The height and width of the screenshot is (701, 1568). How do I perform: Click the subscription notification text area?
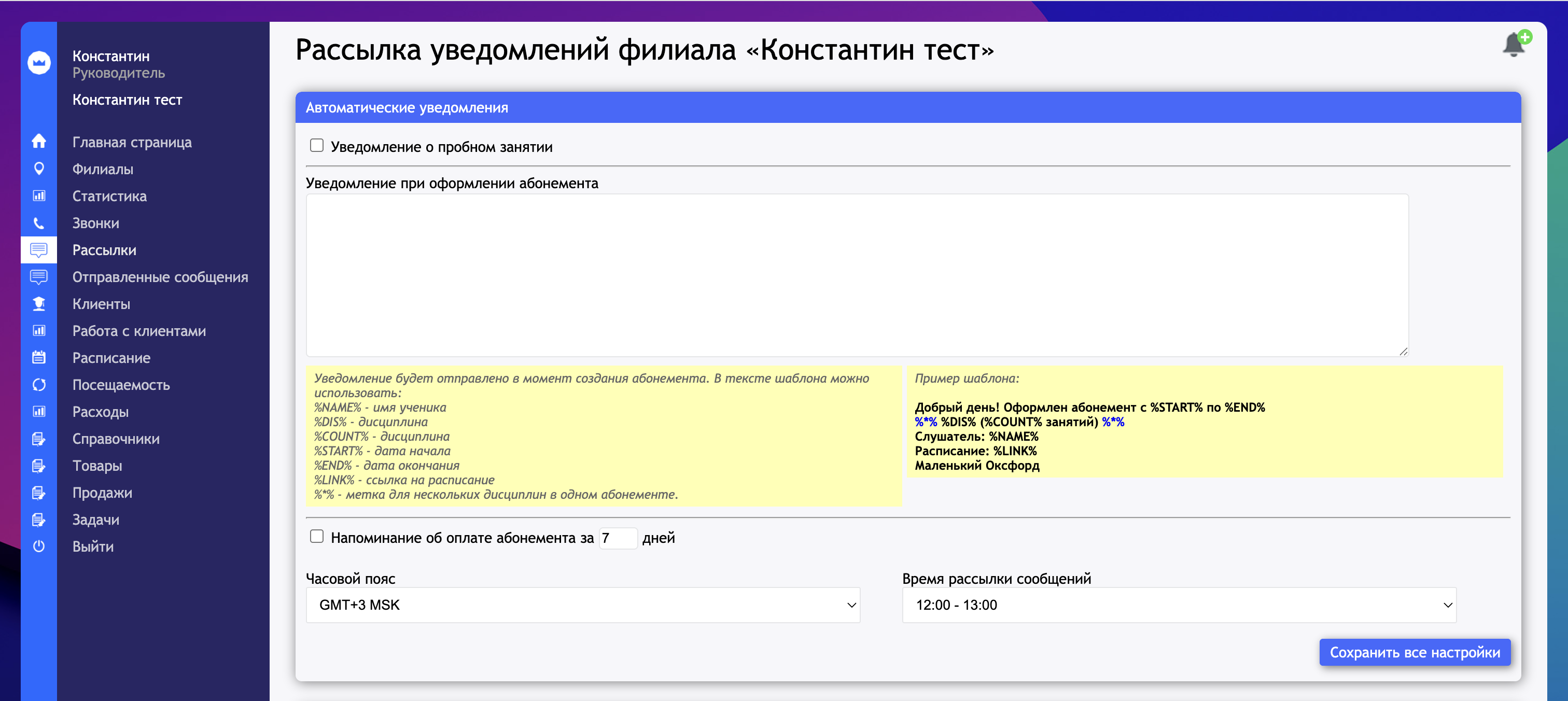pos(857,275)
